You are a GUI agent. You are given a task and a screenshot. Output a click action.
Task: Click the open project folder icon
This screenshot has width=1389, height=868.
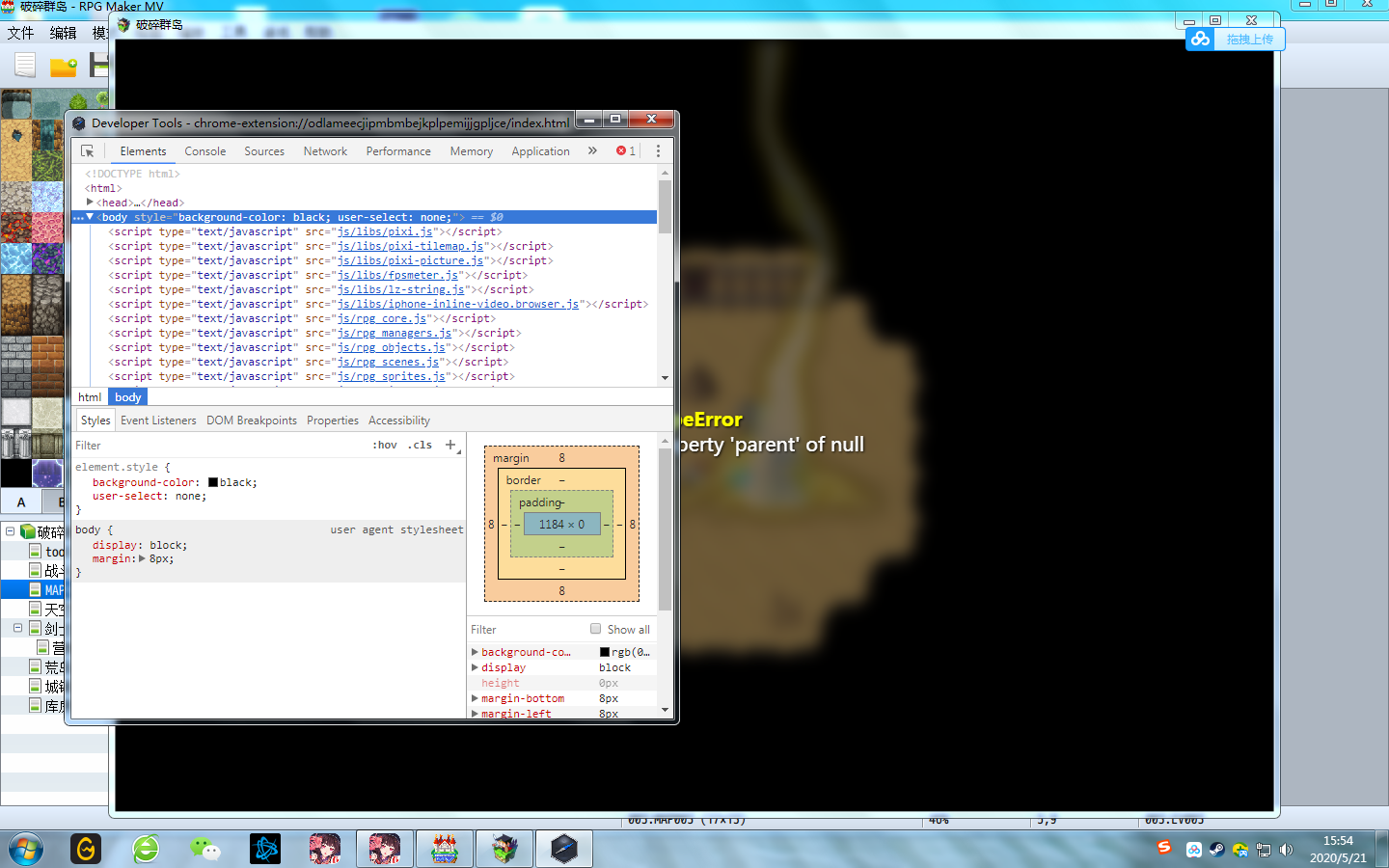click(64, 66)
